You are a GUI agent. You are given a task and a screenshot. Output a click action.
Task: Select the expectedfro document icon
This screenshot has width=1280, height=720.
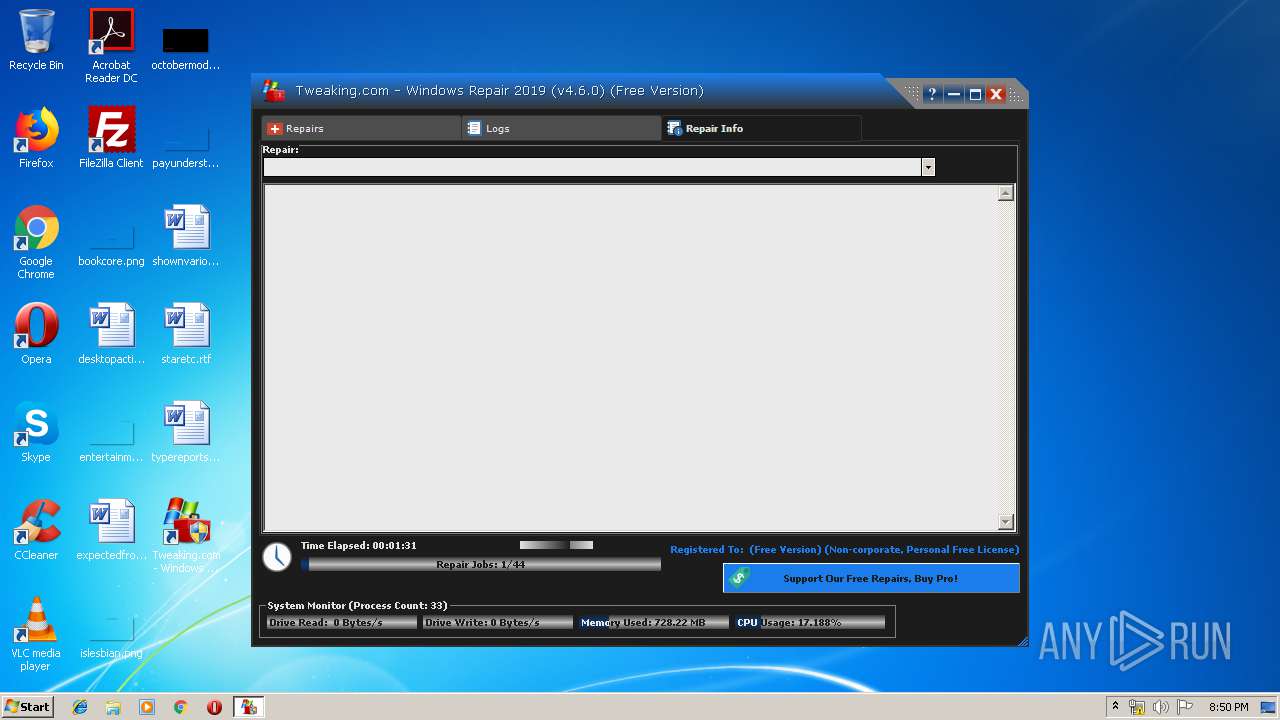pos(111,530)
